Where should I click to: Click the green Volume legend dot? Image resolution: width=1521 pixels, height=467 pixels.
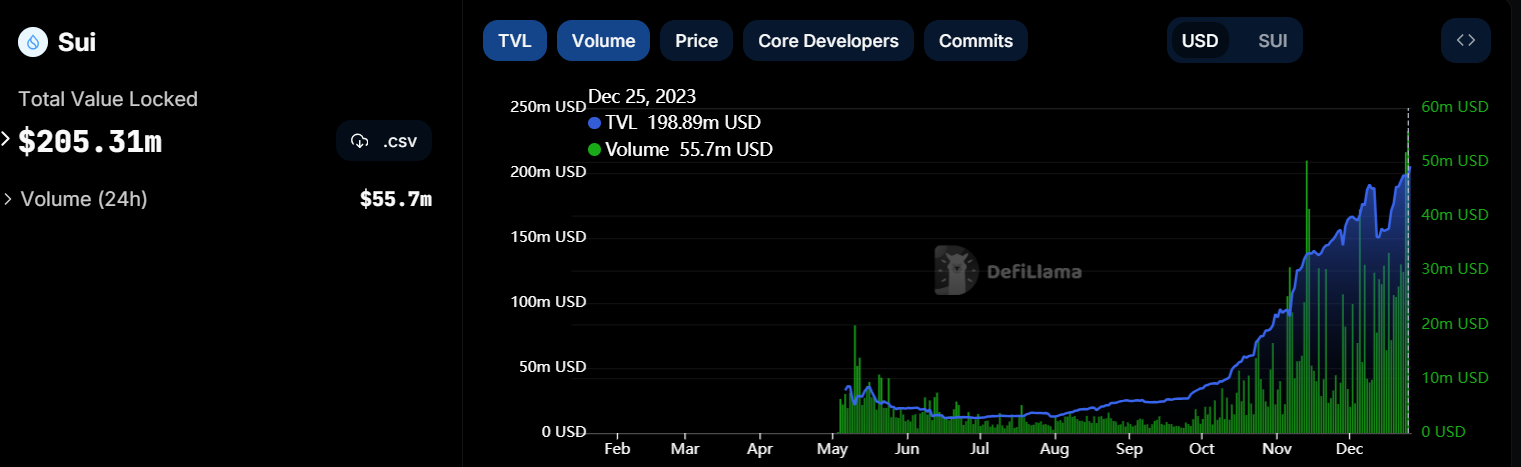[595, 150]
